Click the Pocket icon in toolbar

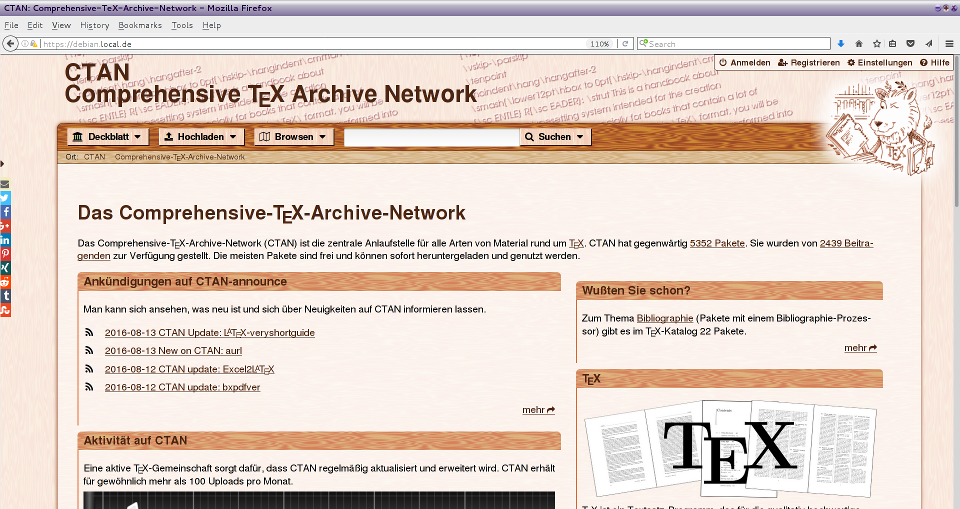910,43
